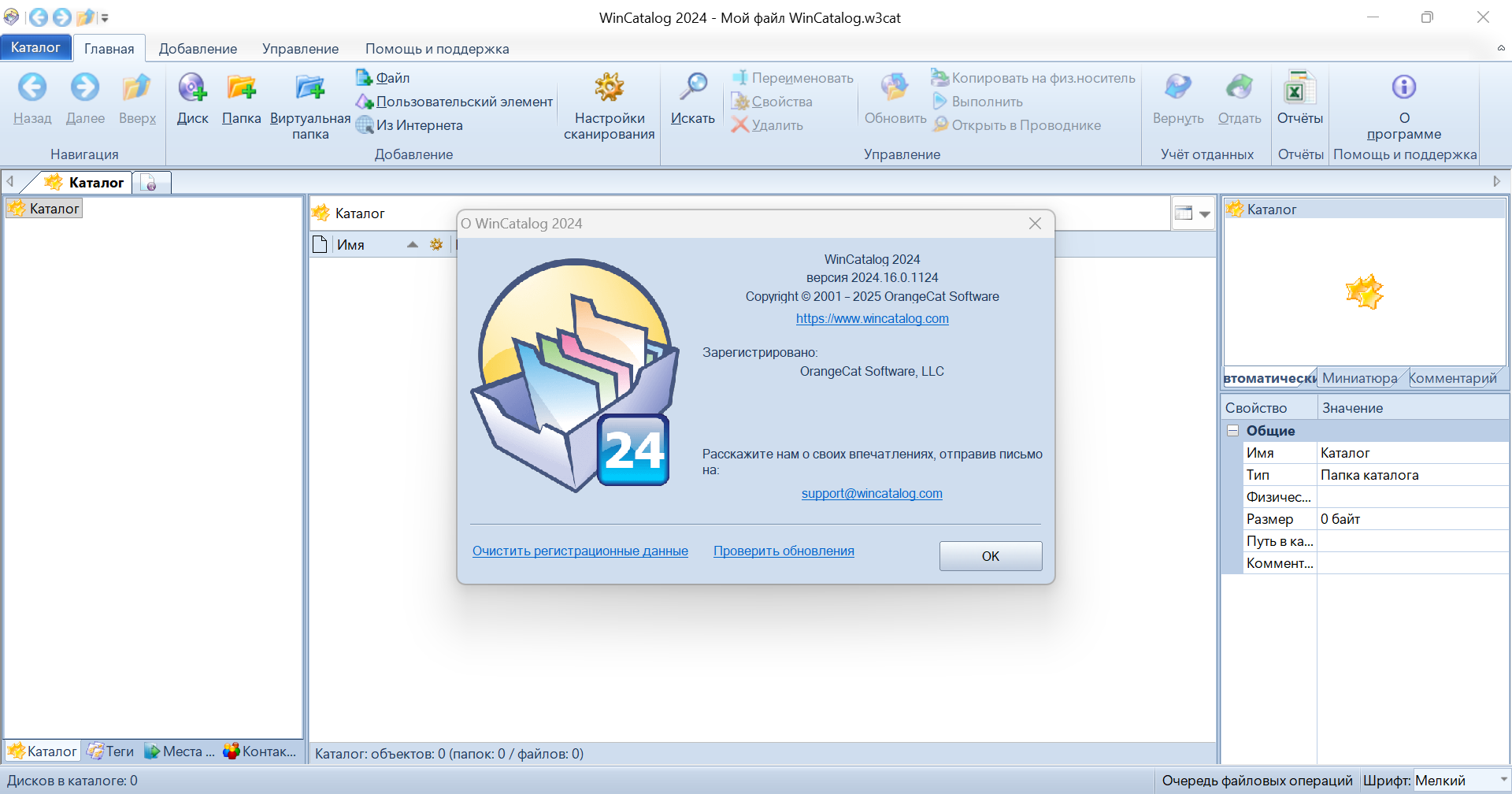Screen dimensions: 1512x794
Task: Close the О WinCatalog 2024 dialog
Action: click(1035, 224)
